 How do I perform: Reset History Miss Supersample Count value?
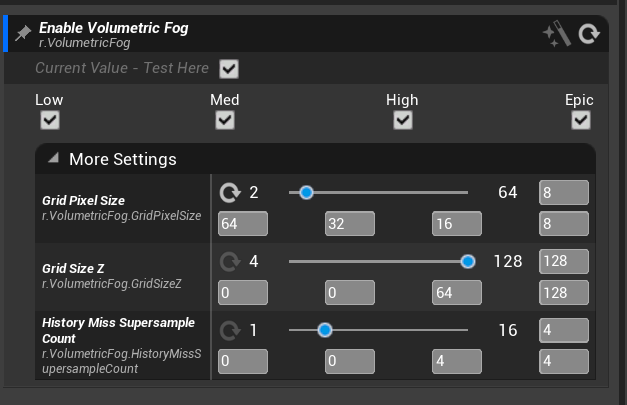(230, 330)
